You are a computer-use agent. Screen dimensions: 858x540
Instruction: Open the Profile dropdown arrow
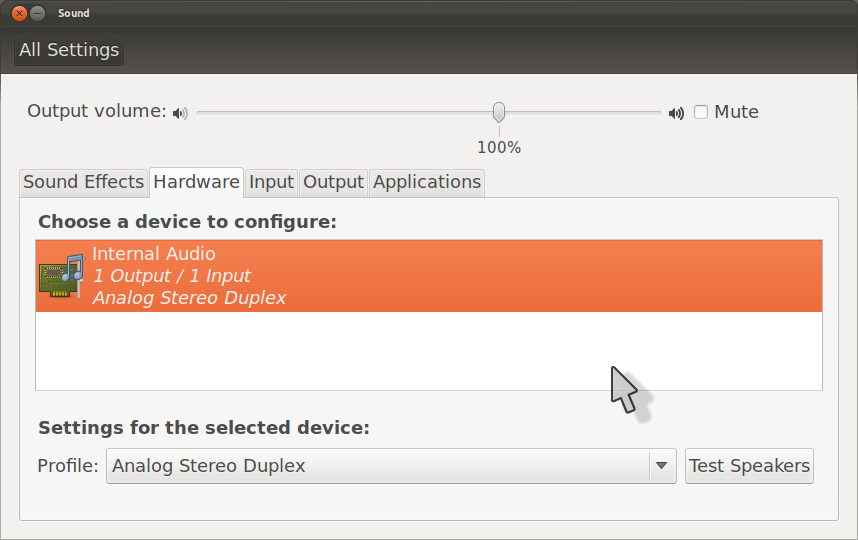662,466
